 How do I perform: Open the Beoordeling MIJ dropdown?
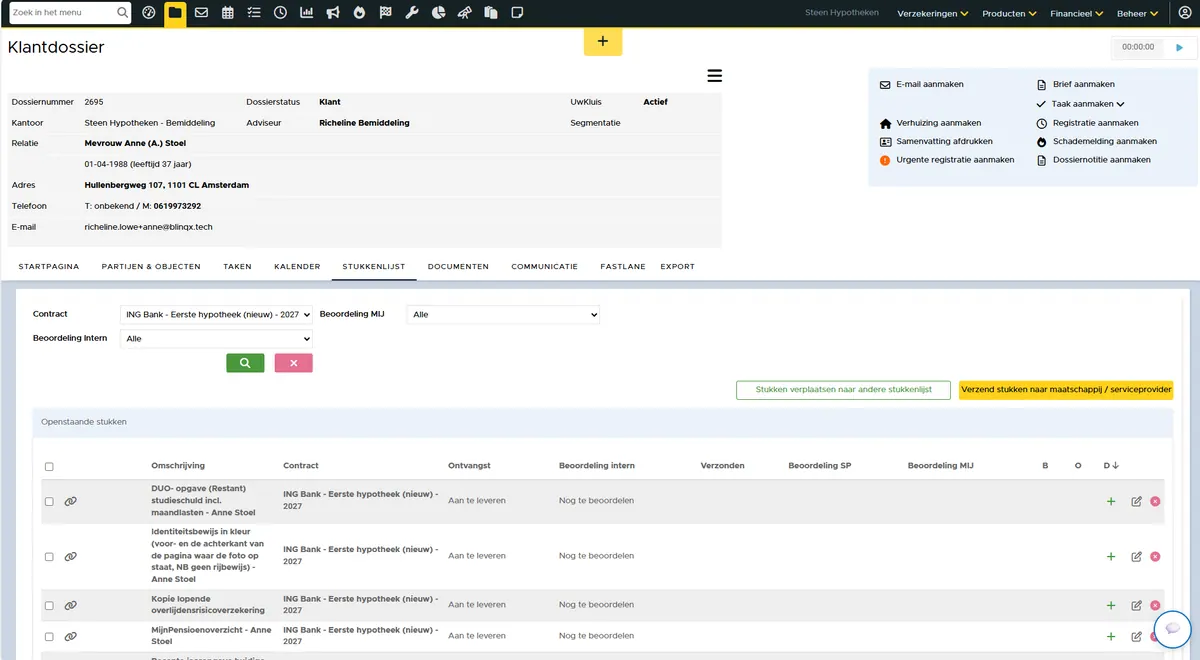tap(503, 314)
